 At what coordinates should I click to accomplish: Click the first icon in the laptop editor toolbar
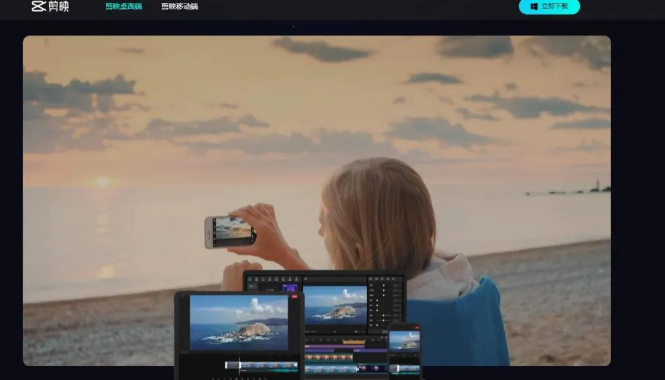(250, 279)
